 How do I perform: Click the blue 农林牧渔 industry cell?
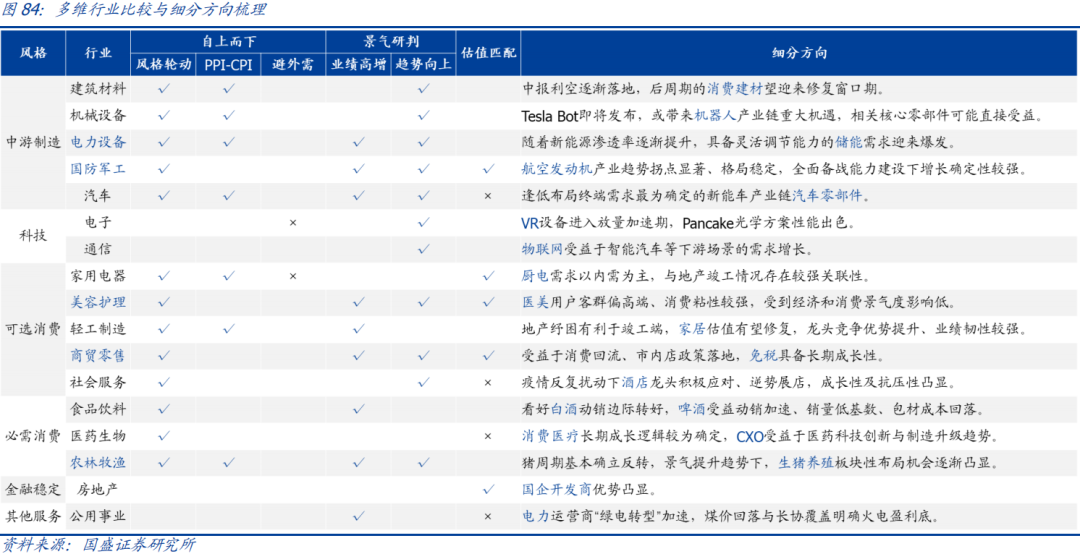pyautogui.click(x=98, y=462)
